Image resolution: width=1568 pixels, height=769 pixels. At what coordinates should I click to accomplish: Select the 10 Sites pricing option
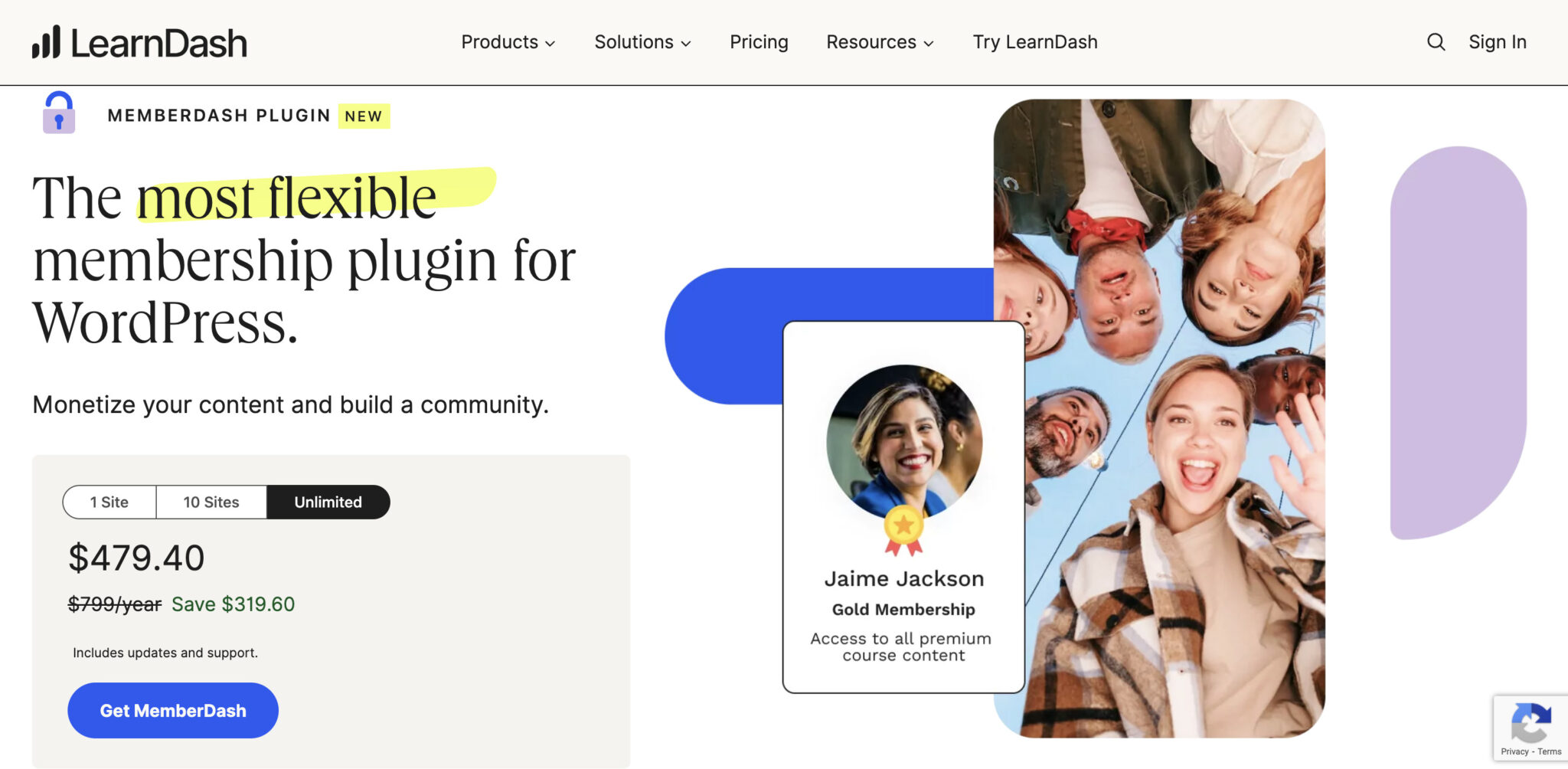tap(211, 502)
